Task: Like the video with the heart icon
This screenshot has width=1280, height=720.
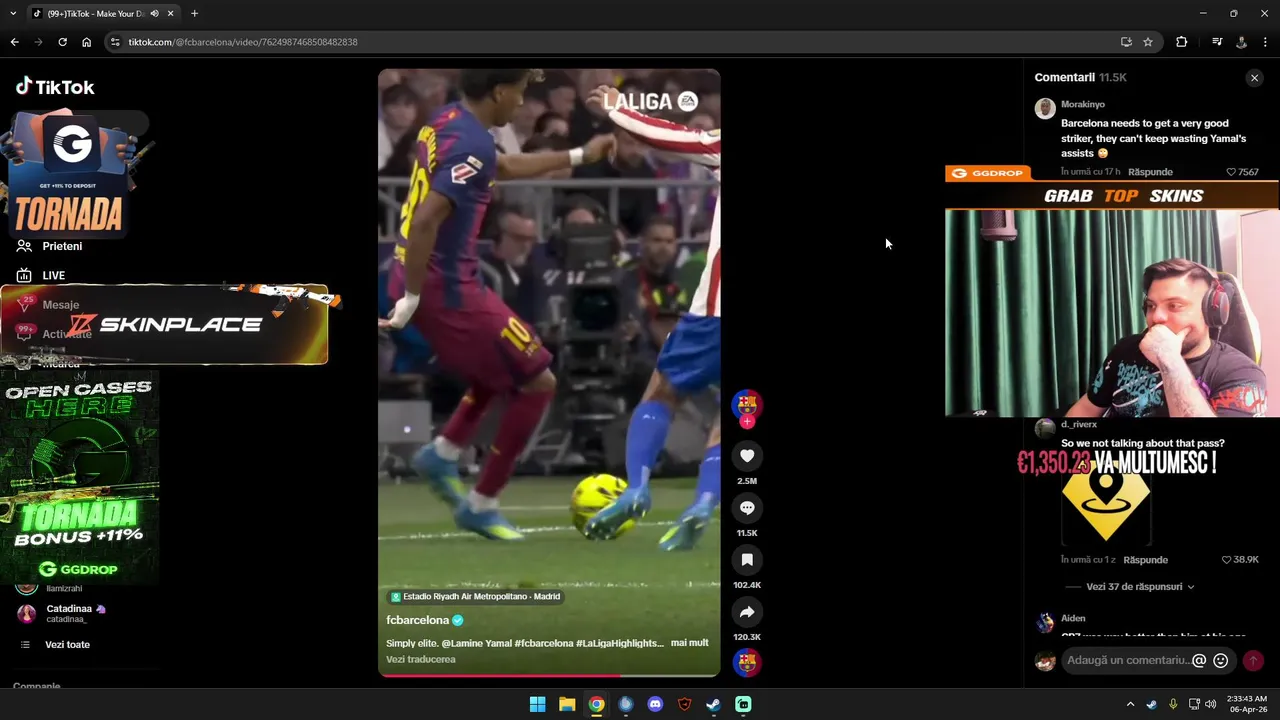Action: [x=747, y=456]
